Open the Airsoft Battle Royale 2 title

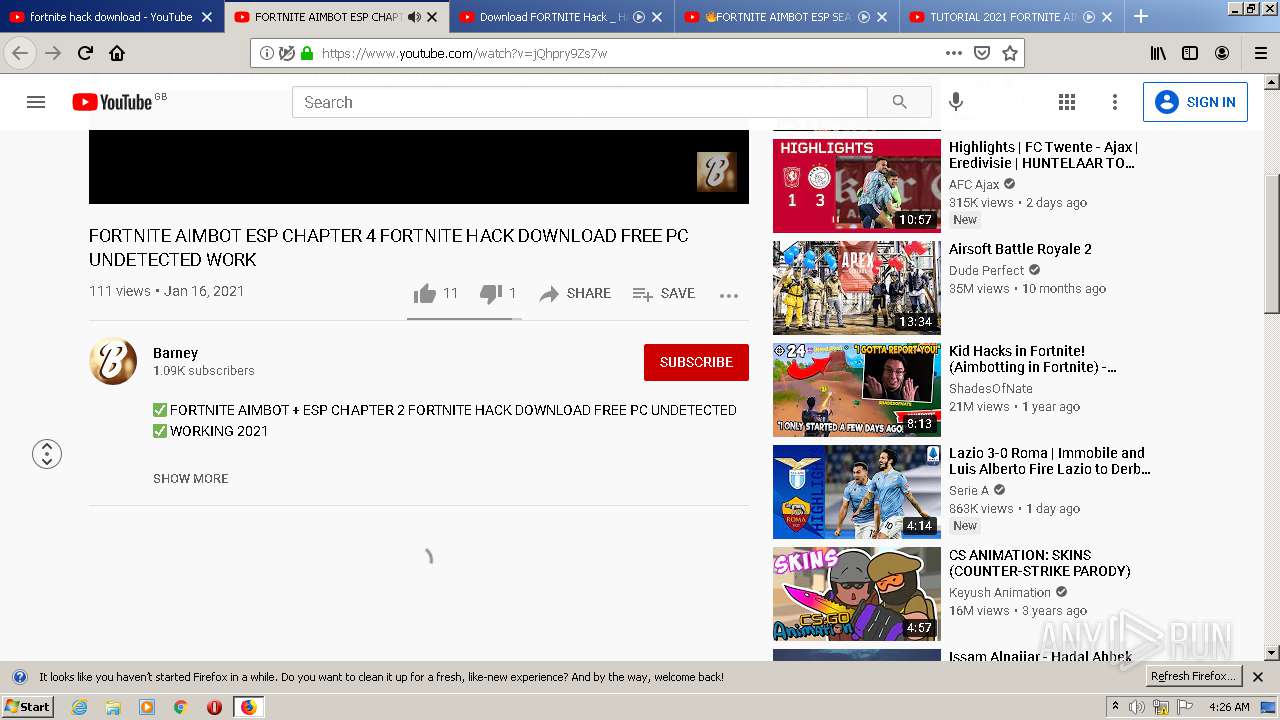coord(1020,249)
